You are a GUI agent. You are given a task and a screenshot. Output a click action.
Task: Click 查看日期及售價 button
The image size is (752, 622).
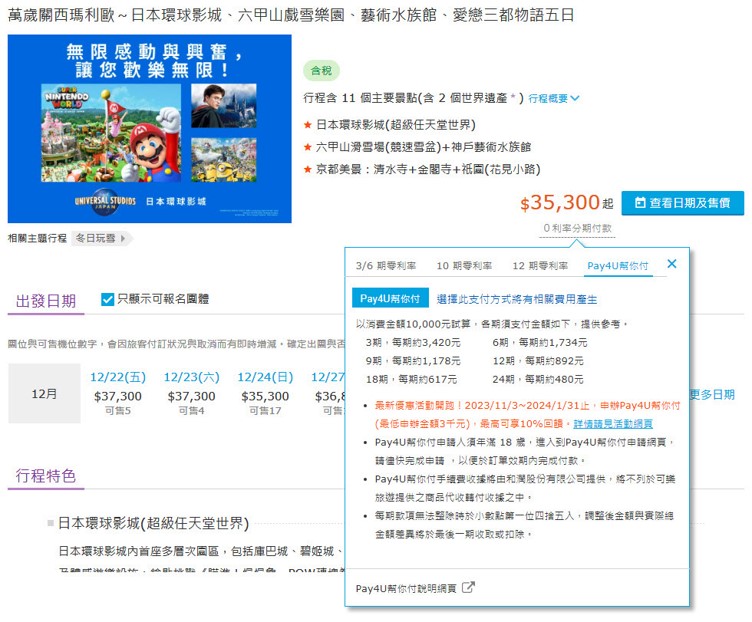pyautogui.click(x=682, y=203)
